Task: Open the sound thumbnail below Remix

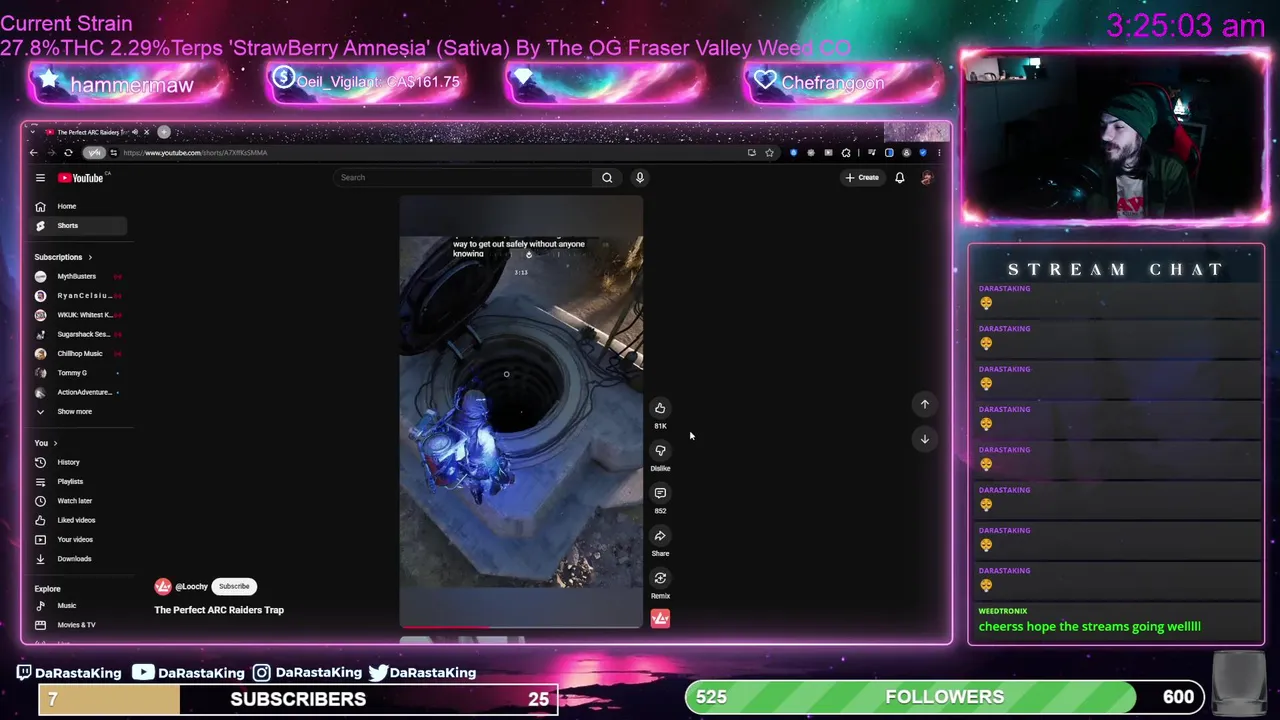Action: [660, 619]
